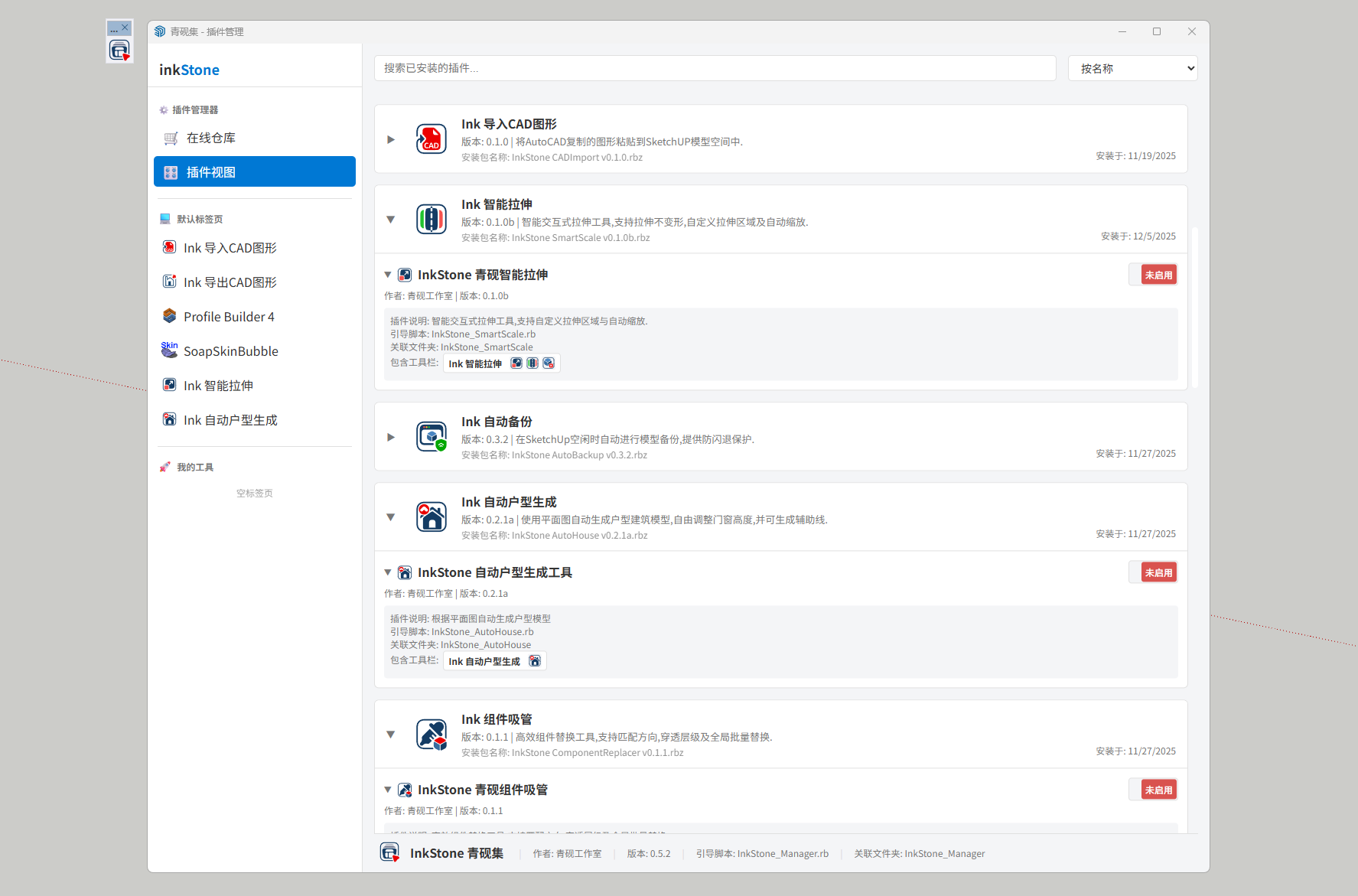Open Profile Builder 4 in sidebar

point(229,317)
